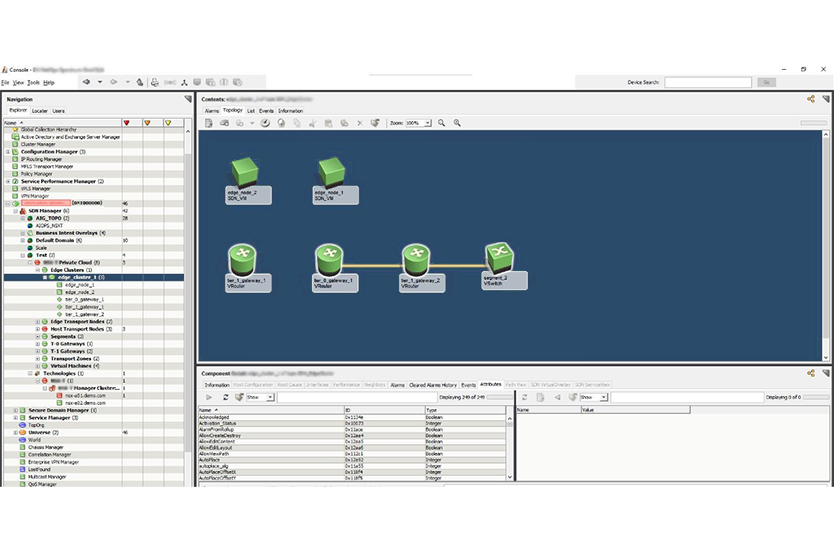Click the zoom in magnifier icon
834x552 pixels.
[457, 123]
